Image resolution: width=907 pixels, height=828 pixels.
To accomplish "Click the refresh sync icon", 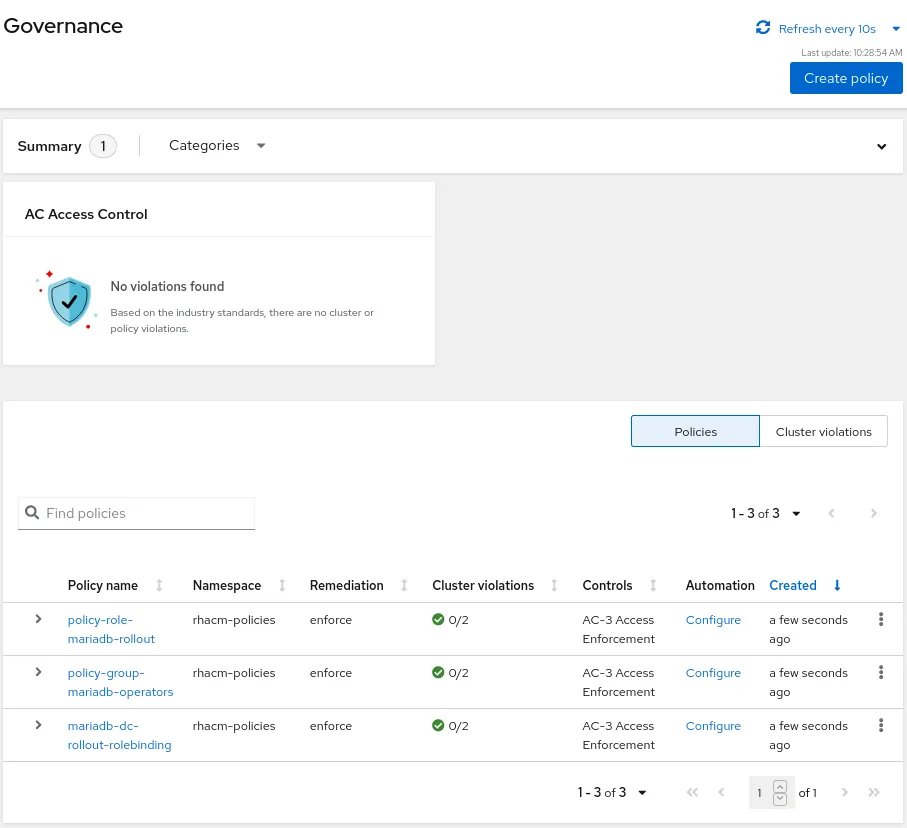I will click(x=763, y=28).
